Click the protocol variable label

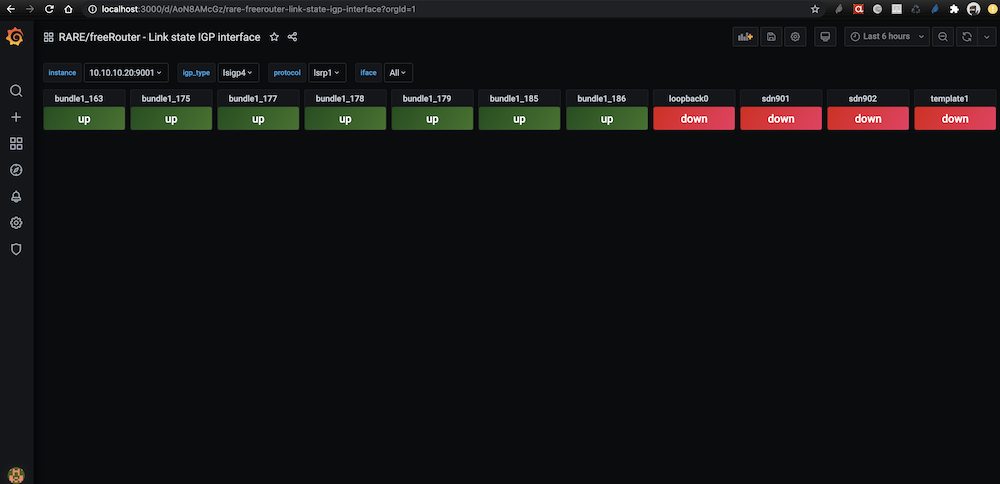(x=287, y=73)
